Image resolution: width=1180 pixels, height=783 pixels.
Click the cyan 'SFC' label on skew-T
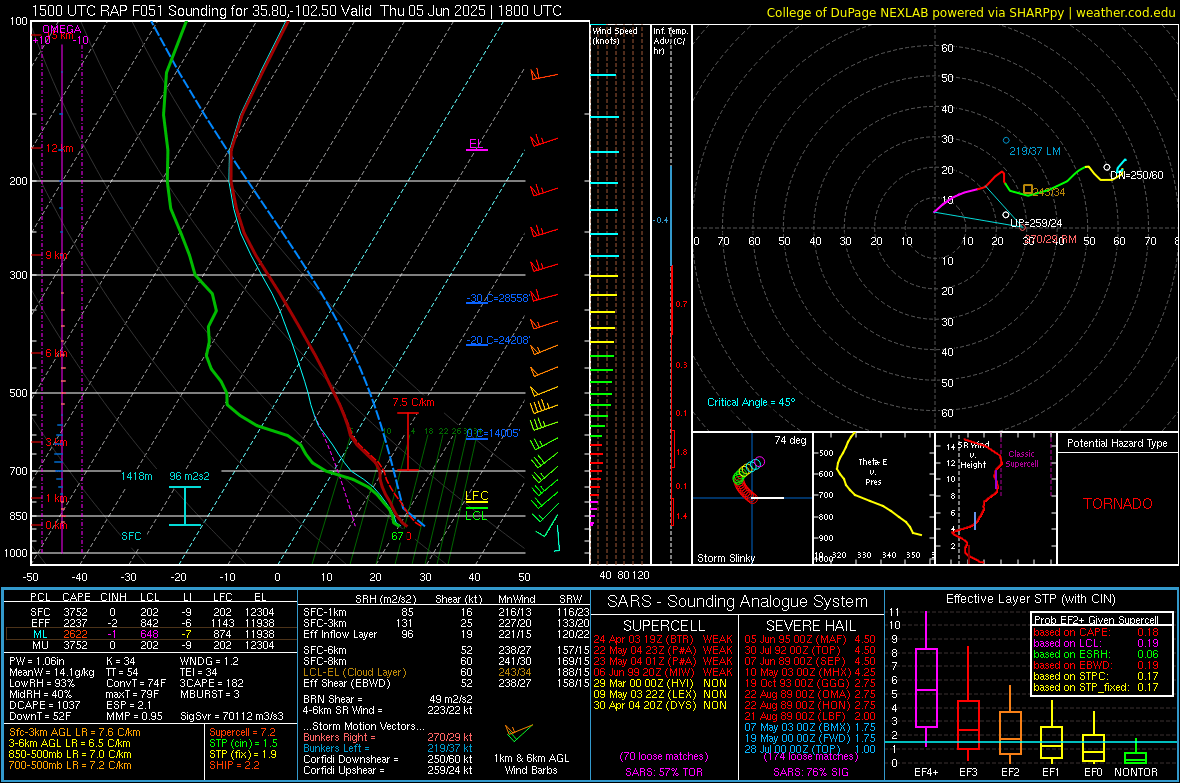click(131, 536)
